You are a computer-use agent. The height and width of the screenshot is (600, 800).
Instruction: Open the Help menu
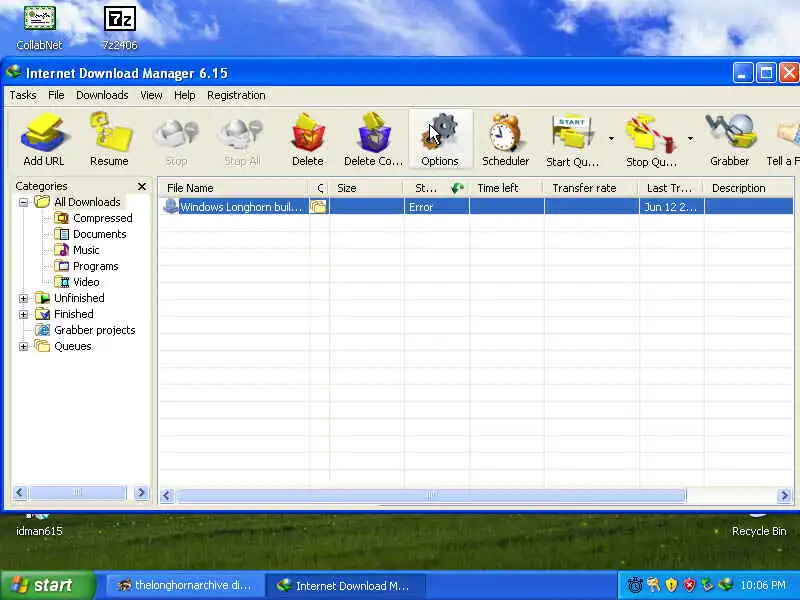pos(184,95)
